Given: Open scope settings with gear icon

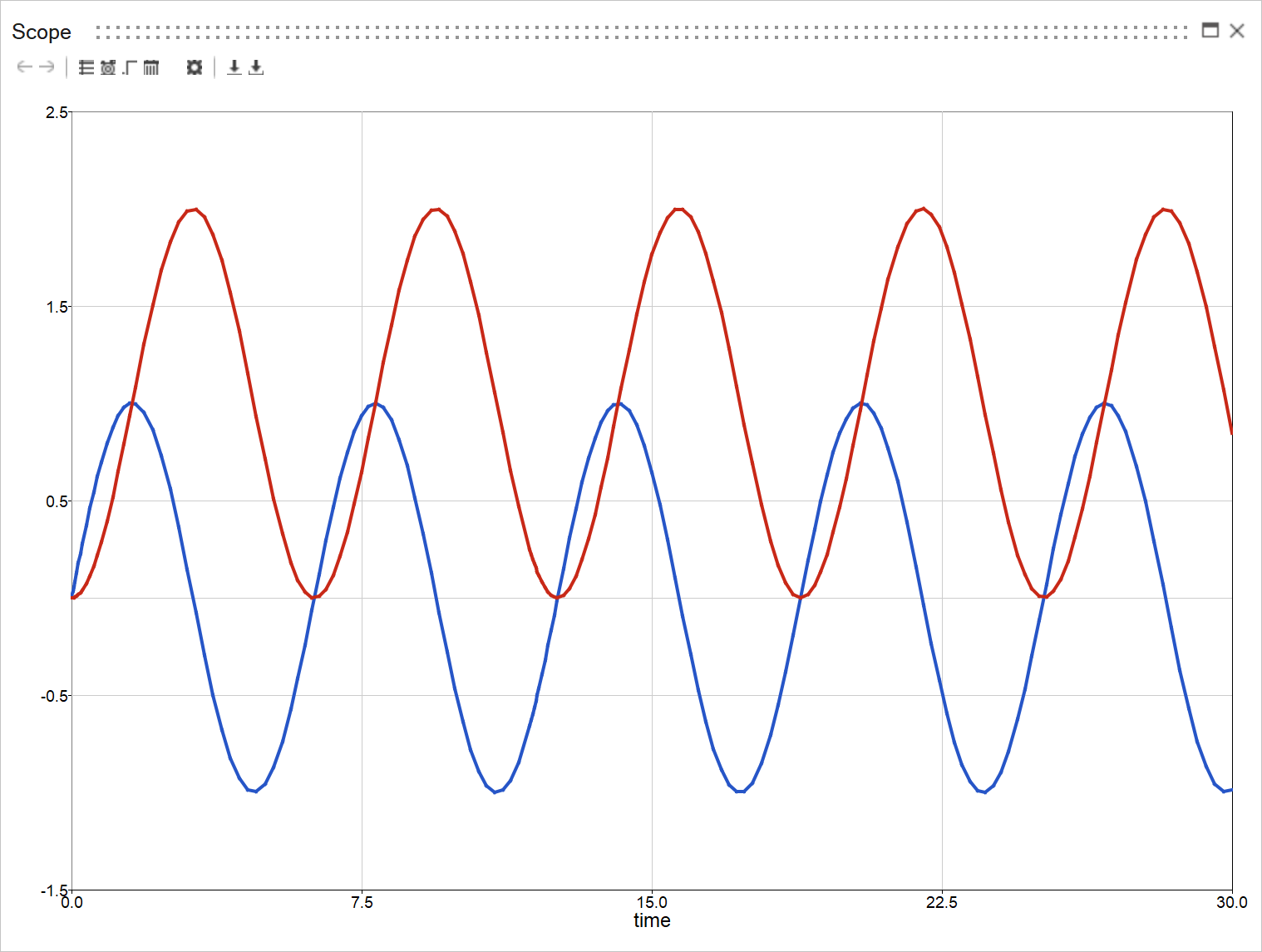Looking at the screenshot, I should [195, 67].
